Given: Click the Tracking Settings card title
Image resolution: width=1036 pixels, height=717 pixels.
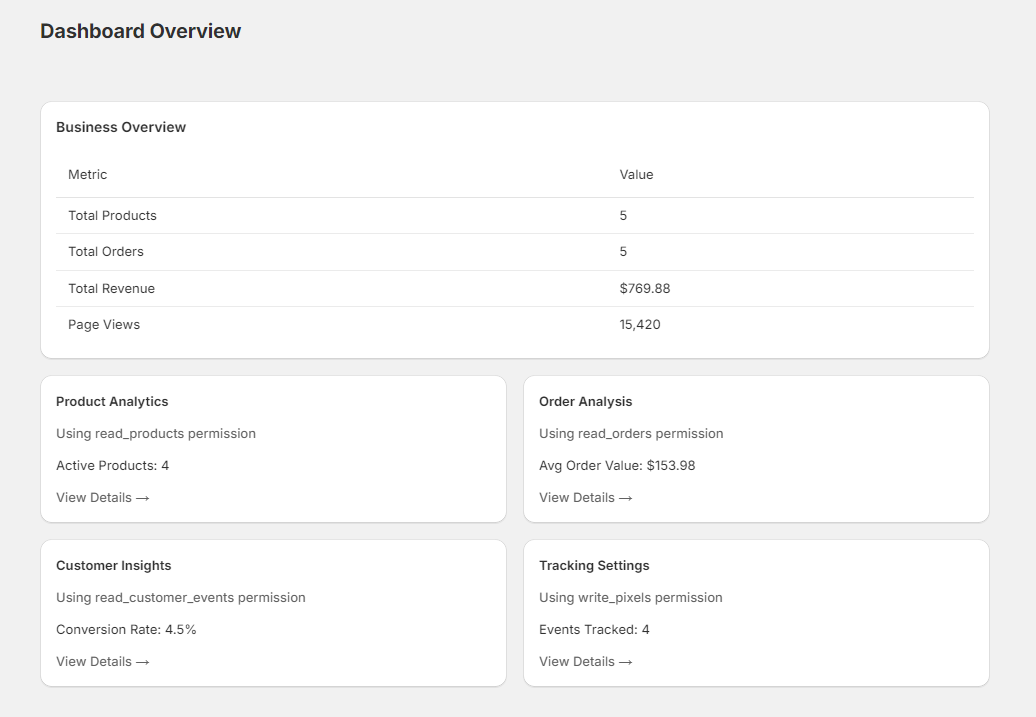Looking at the screenshot, I should (x=594, y=565).
